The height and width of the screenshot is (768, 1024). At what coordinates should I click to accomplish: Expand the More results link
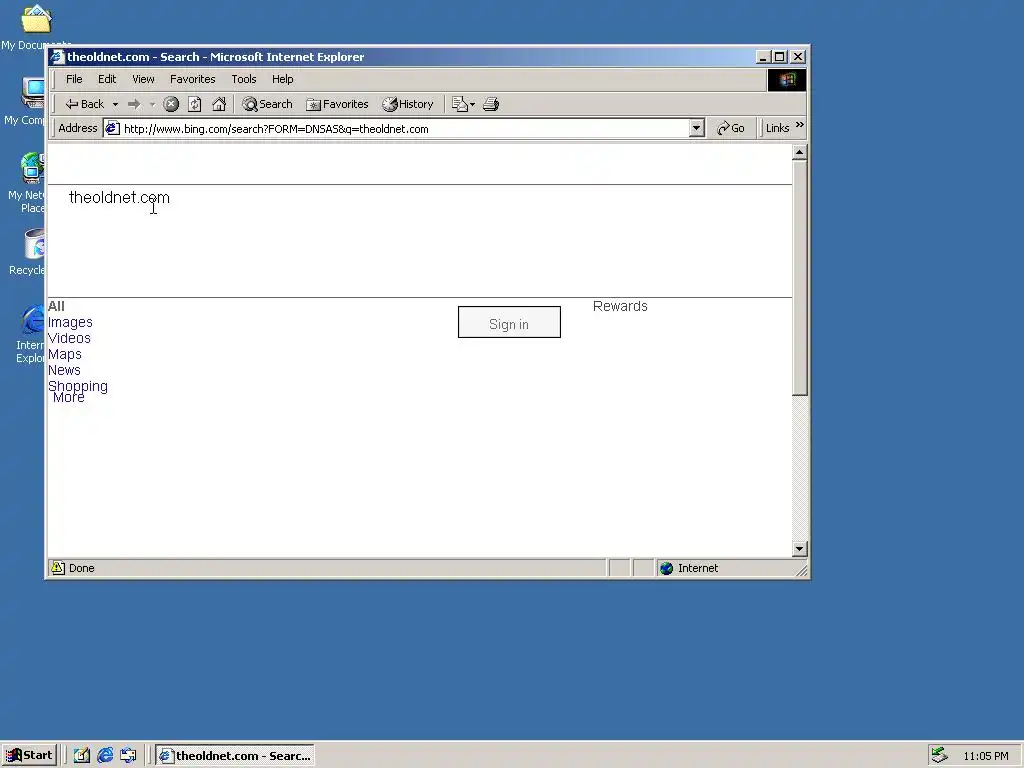[x=69, y=398]
